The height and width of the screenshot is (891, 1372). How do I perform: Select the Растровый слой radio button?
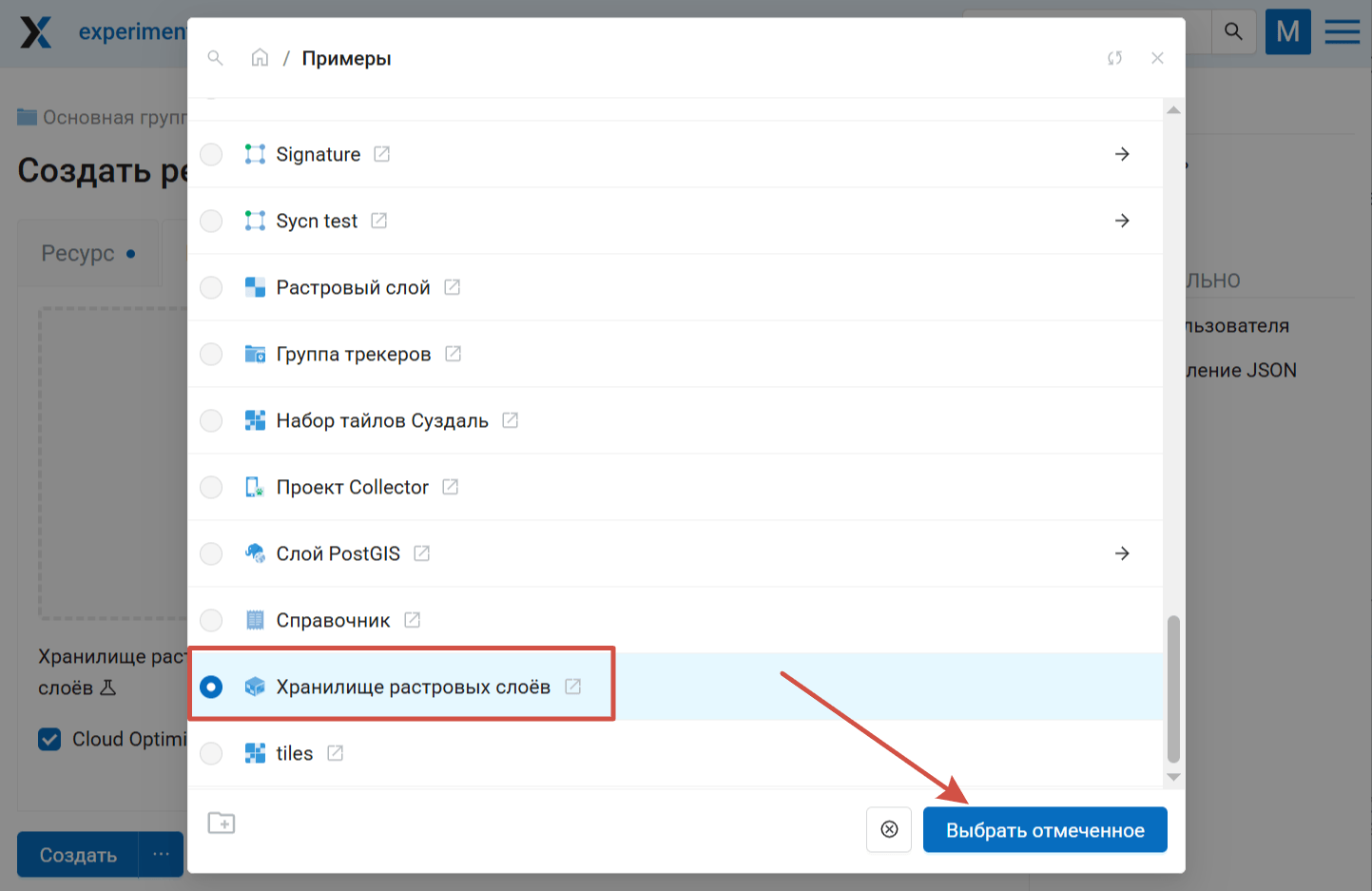tap(211, 287)
